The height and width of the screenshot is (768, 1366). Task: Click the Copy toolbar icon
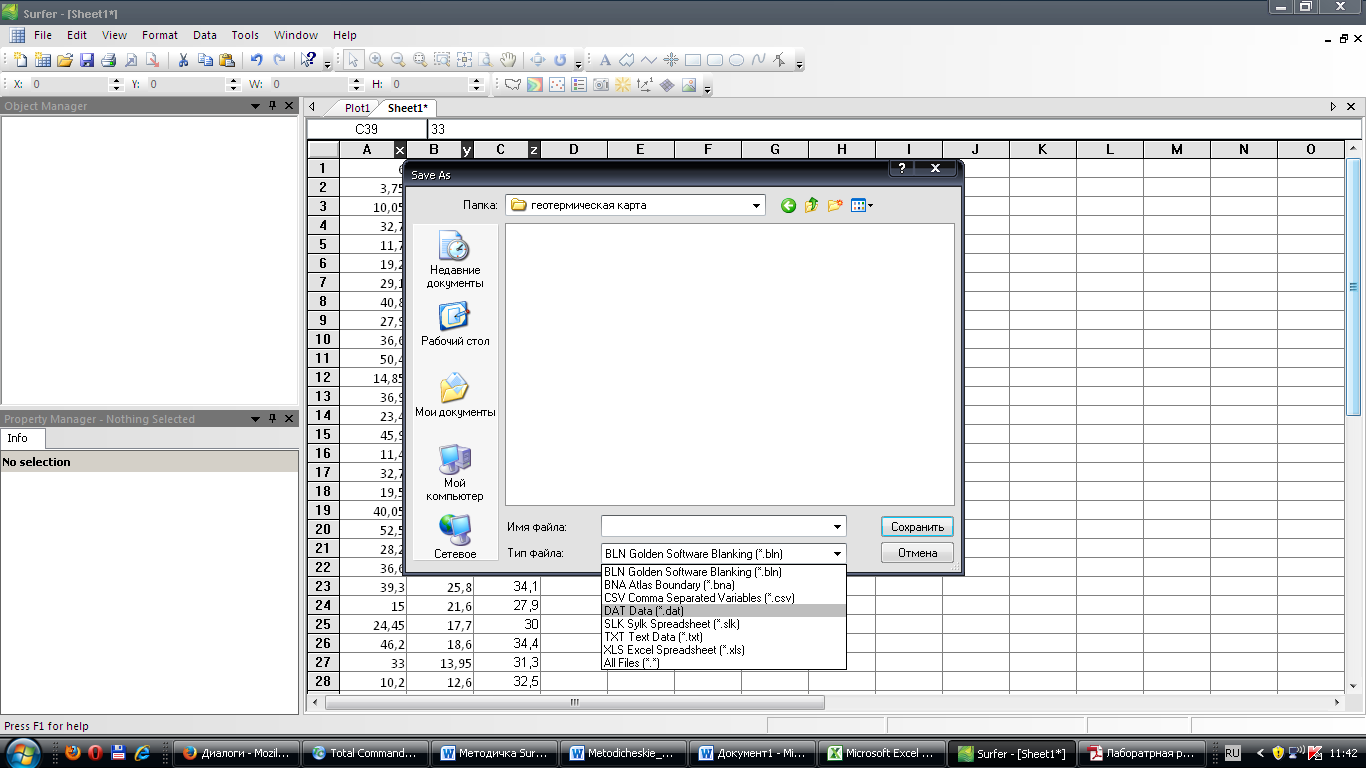205,60
